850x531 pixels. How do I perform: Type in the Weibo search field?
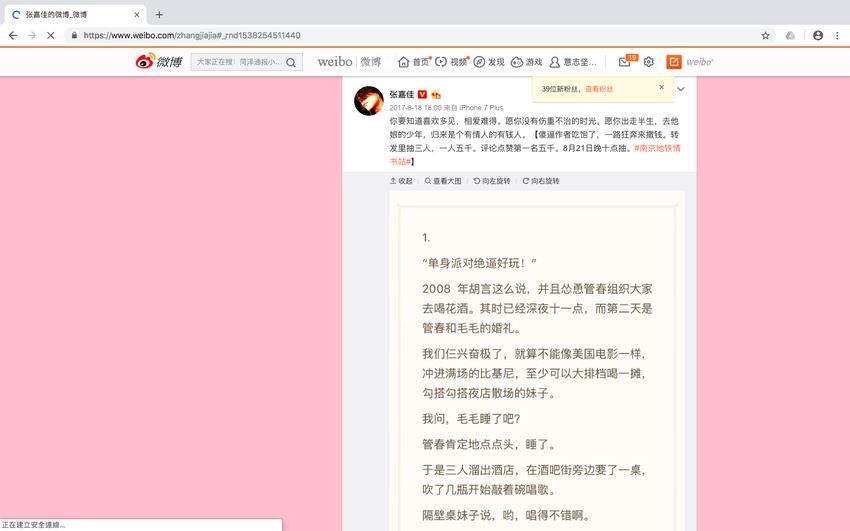click(x=238, y=62)
